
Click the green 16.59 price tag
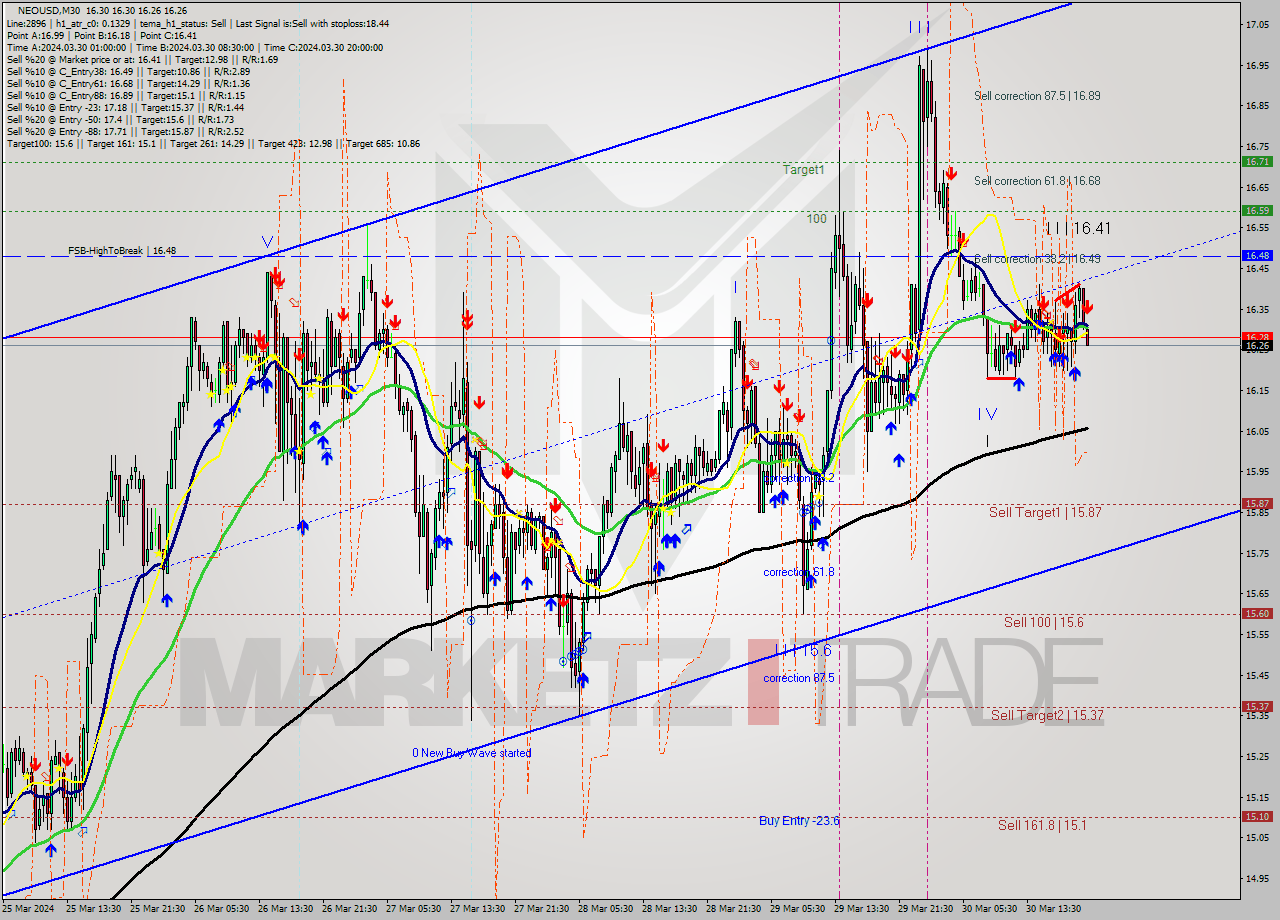tap(1257, 210)
